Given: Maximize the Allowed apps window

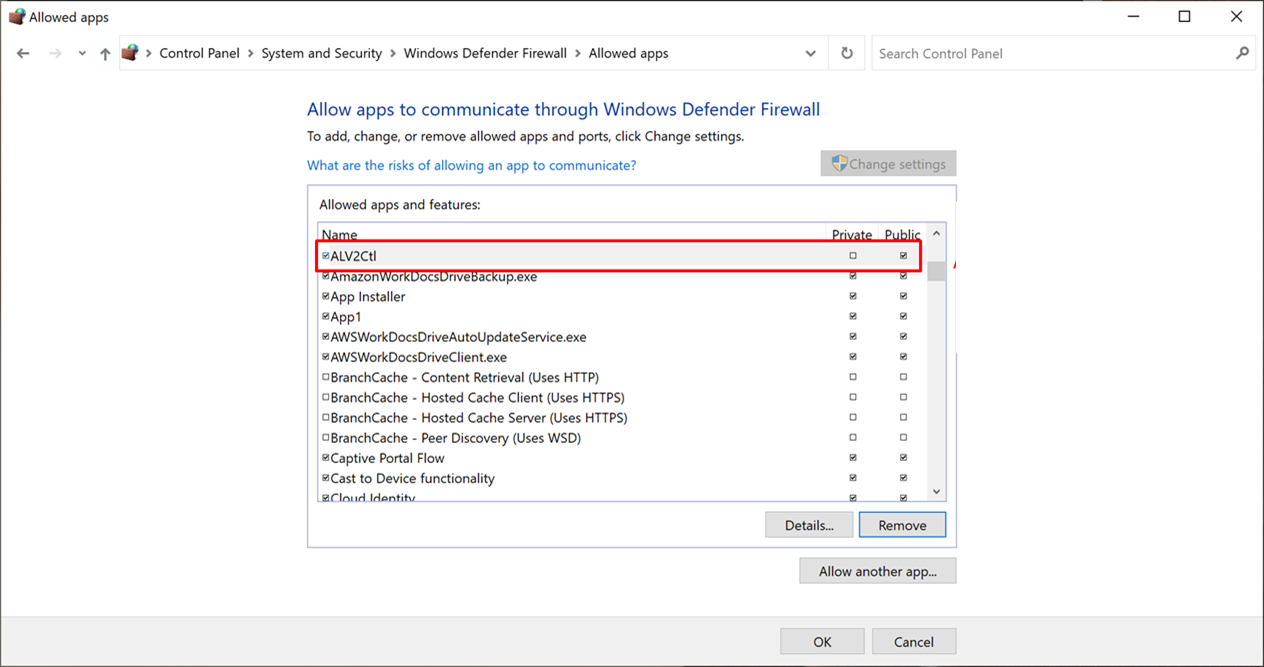Looking at the screenshot, I should [1184, 17].
